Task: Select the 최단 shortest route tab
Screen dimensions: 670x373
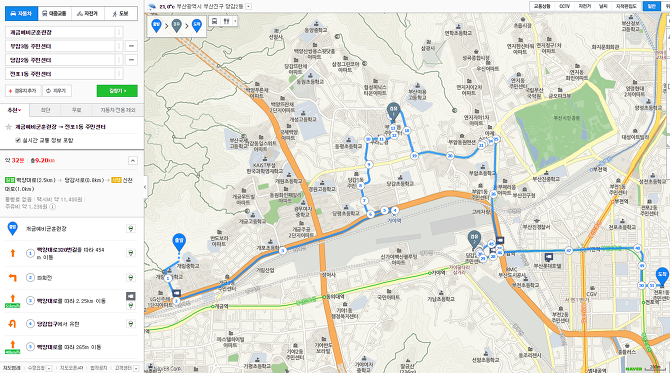Action: [x=45, y=110]
